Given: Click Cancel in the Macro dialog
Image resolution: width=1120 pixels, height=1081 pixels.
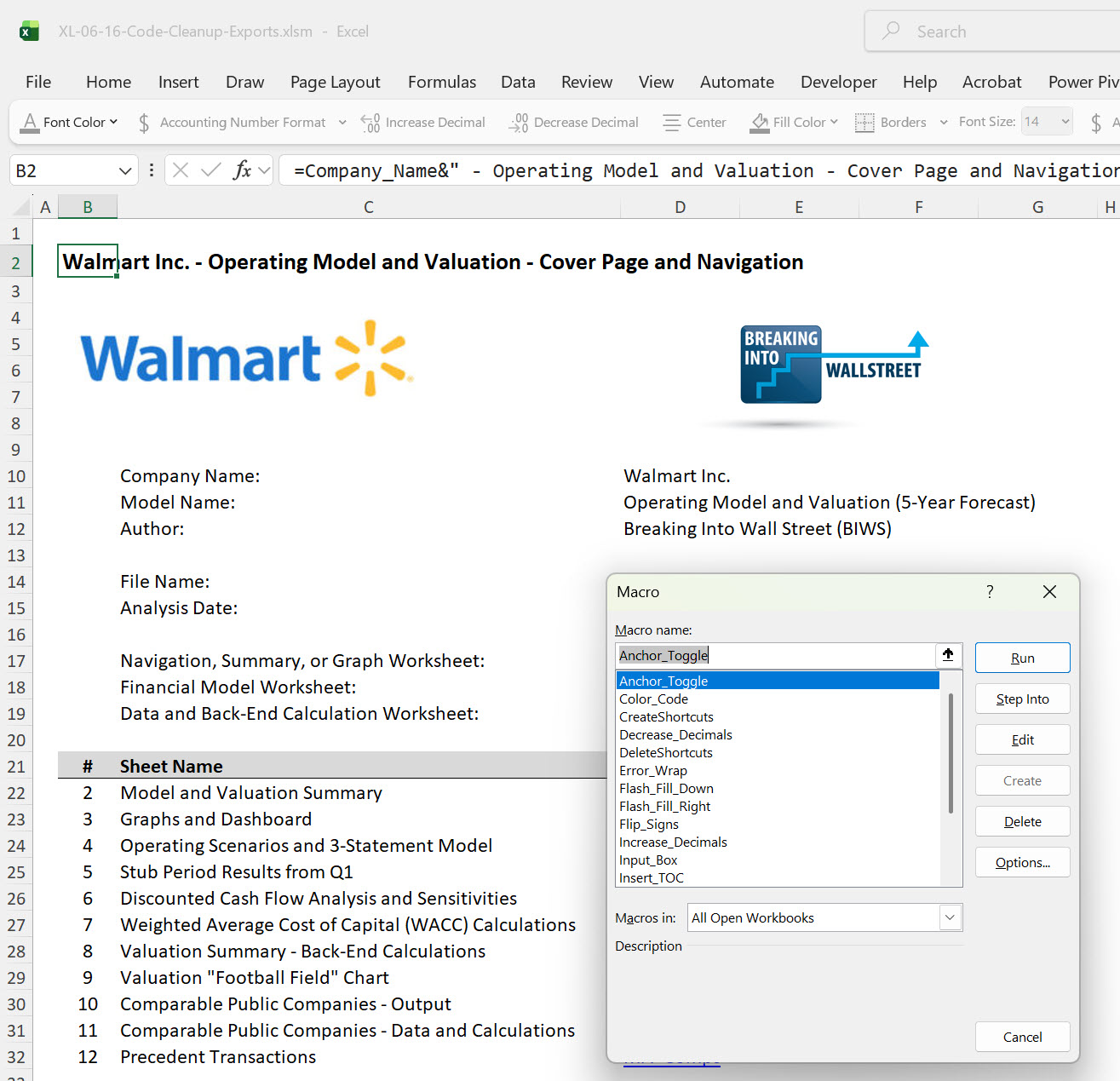Looking at the screenshot, I should (x=1023, y=1037).
